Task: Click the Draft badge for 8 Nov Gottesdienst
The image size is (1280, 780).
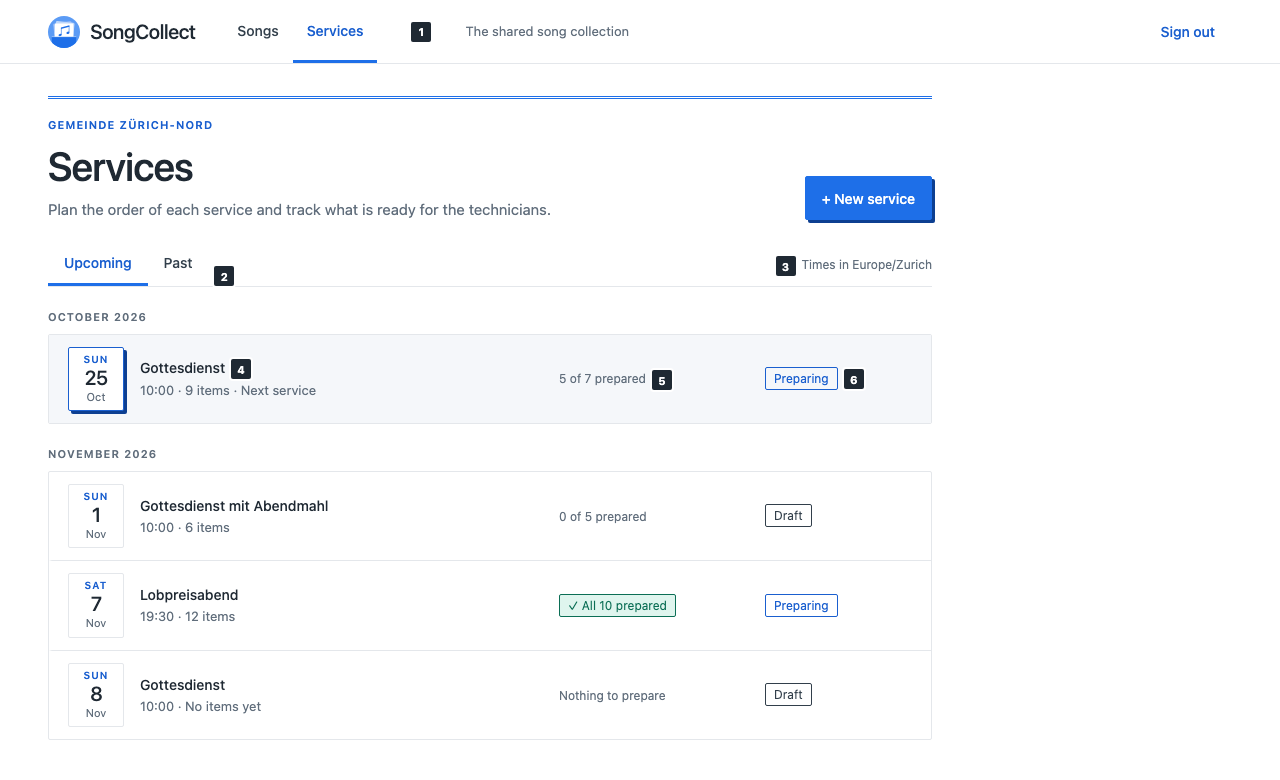Action: click(x=788, y=695)
